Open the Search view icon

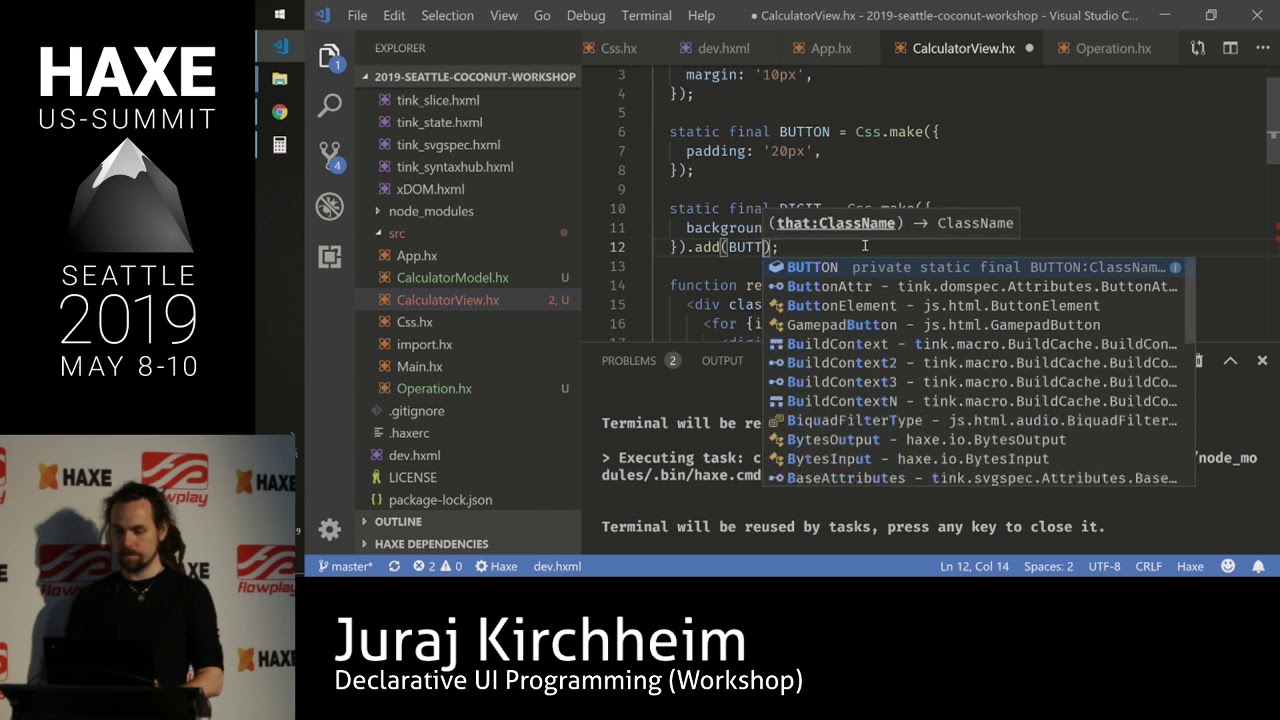click(x=329, y=105)
